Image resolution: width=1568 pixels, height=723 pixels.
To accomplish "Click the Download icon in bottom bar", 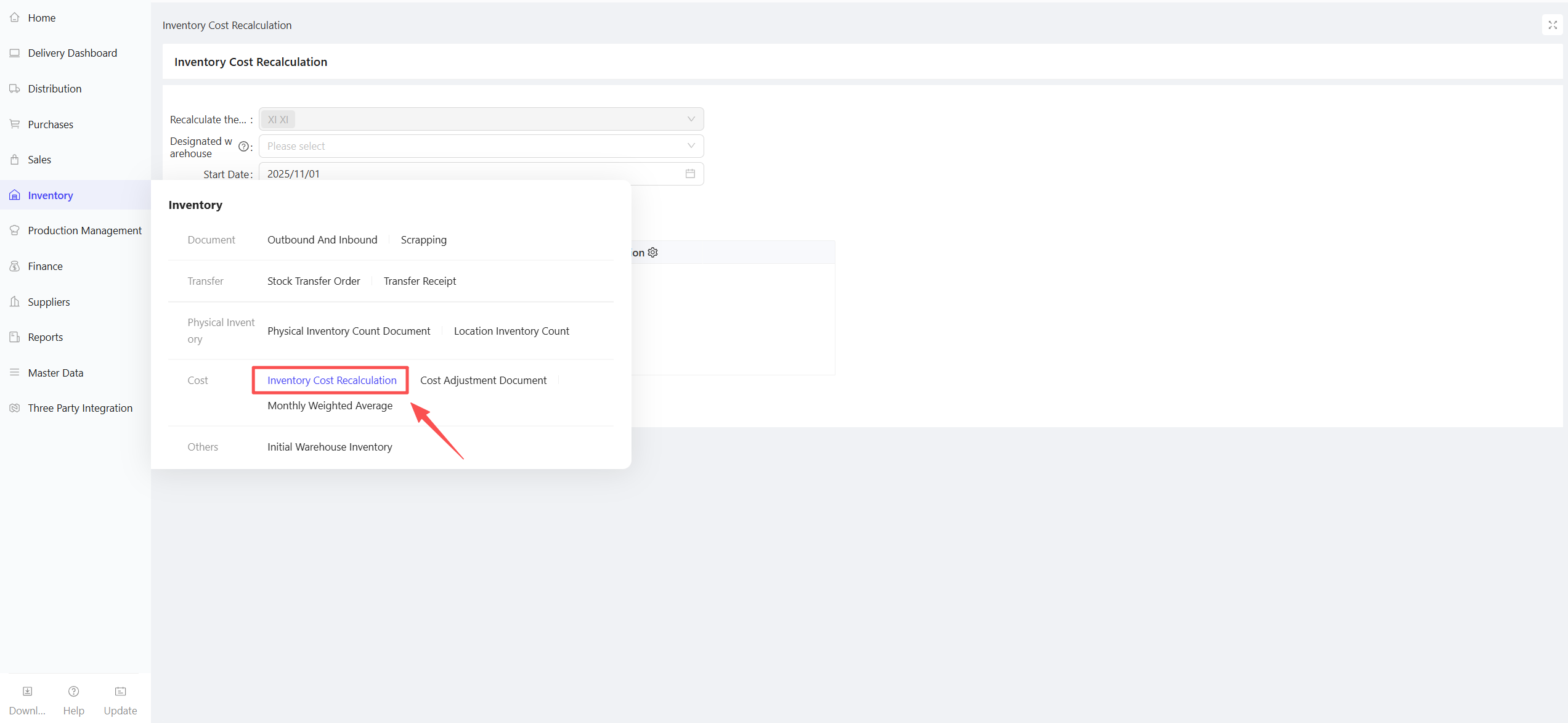I will [27, 692].
